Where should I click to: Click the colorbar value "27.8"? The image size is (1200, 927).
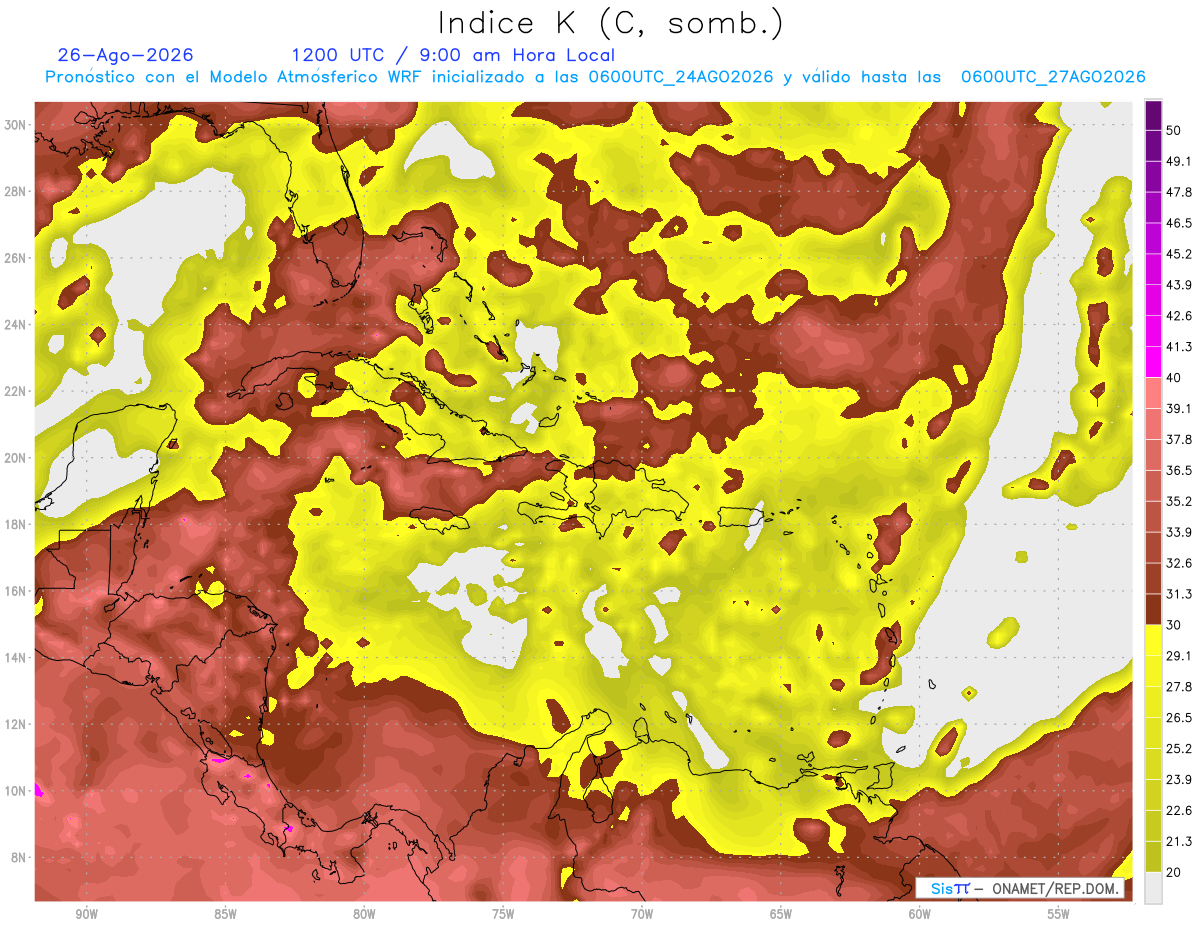click(x=1179, y=687)
